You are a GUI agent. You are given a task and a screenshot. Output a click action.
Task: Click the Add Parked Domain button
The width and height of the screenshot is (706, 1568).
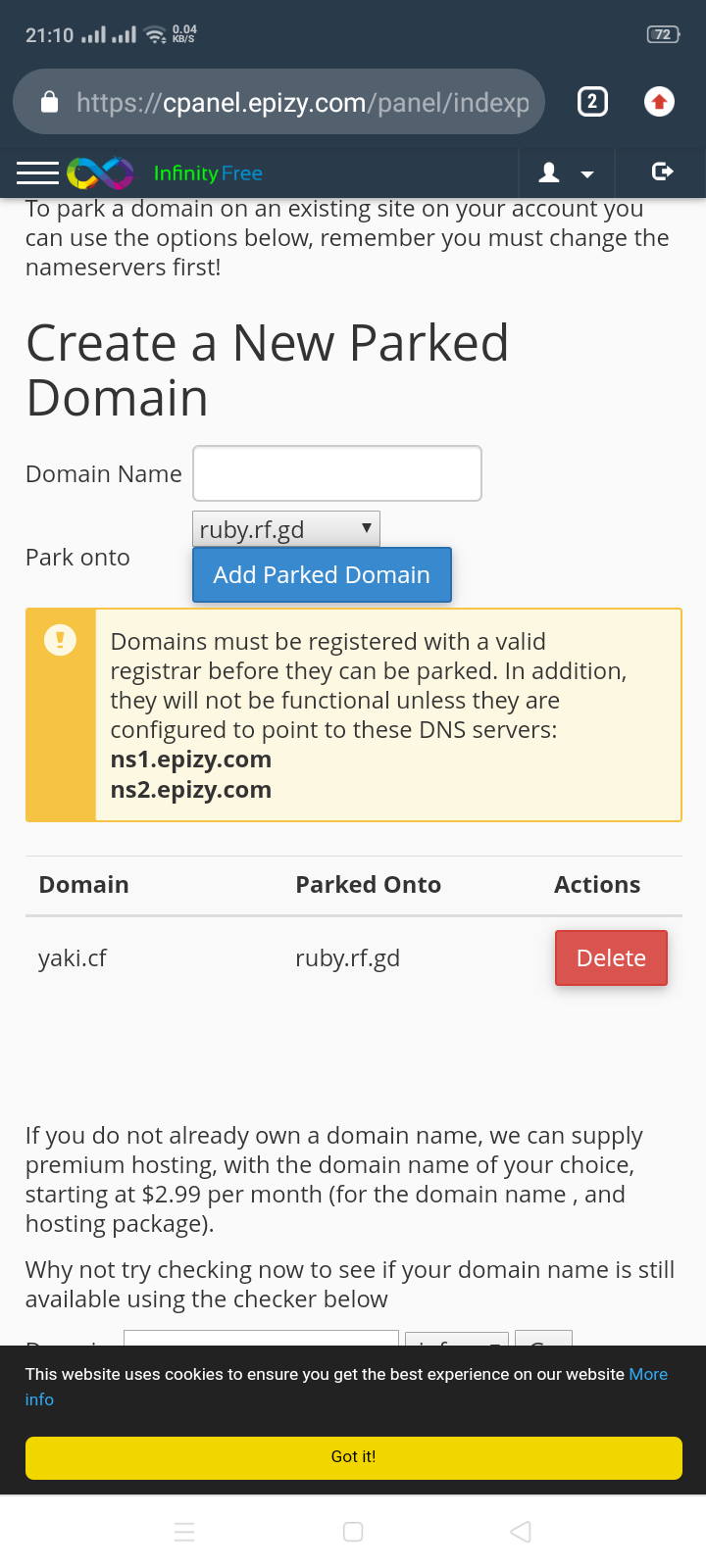tap(322, 575)
